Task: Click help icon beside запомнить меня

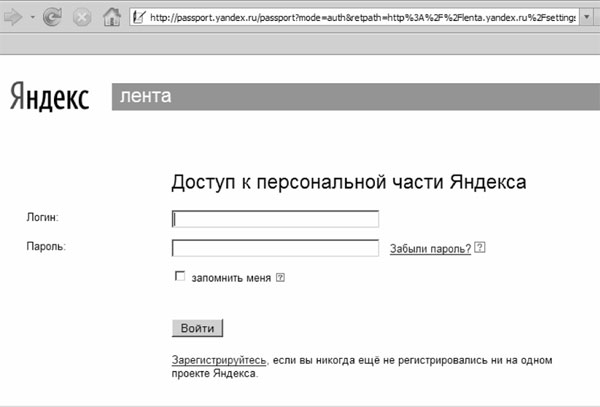Action: [x=280, y=278]
